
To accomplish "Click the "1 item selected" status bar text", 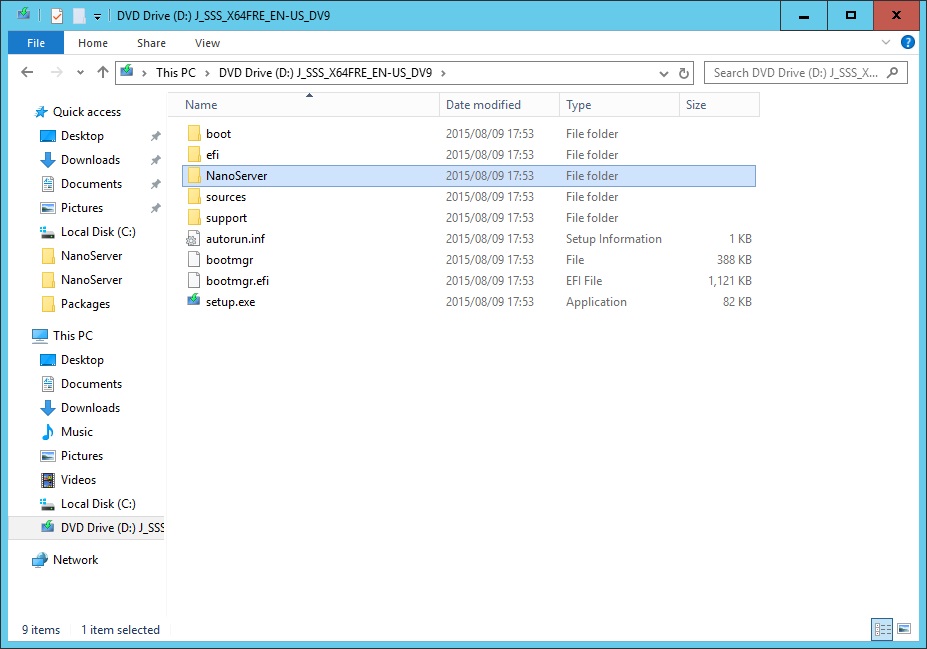I will coord(121,630).
